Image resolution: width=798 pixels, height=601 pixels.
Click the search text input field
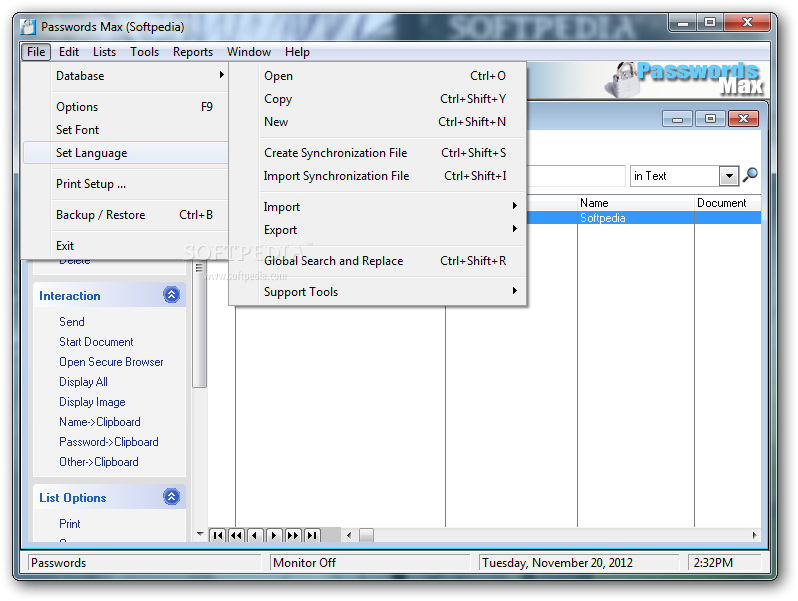pos(576,176)
